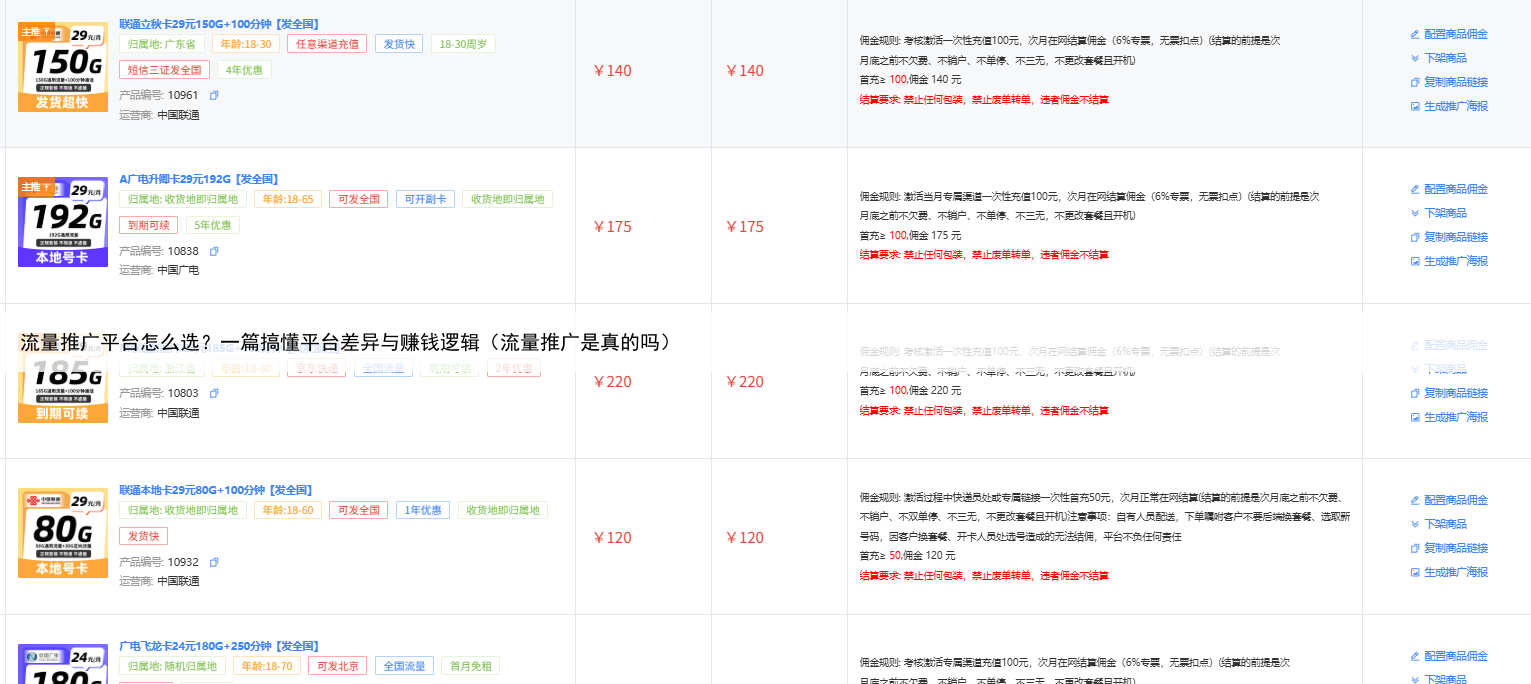Screen dimensions: 1531x684
Task: Click the 任意渠道充值 tag on 联通立秋卡
Action: click(x=327, y=44)
